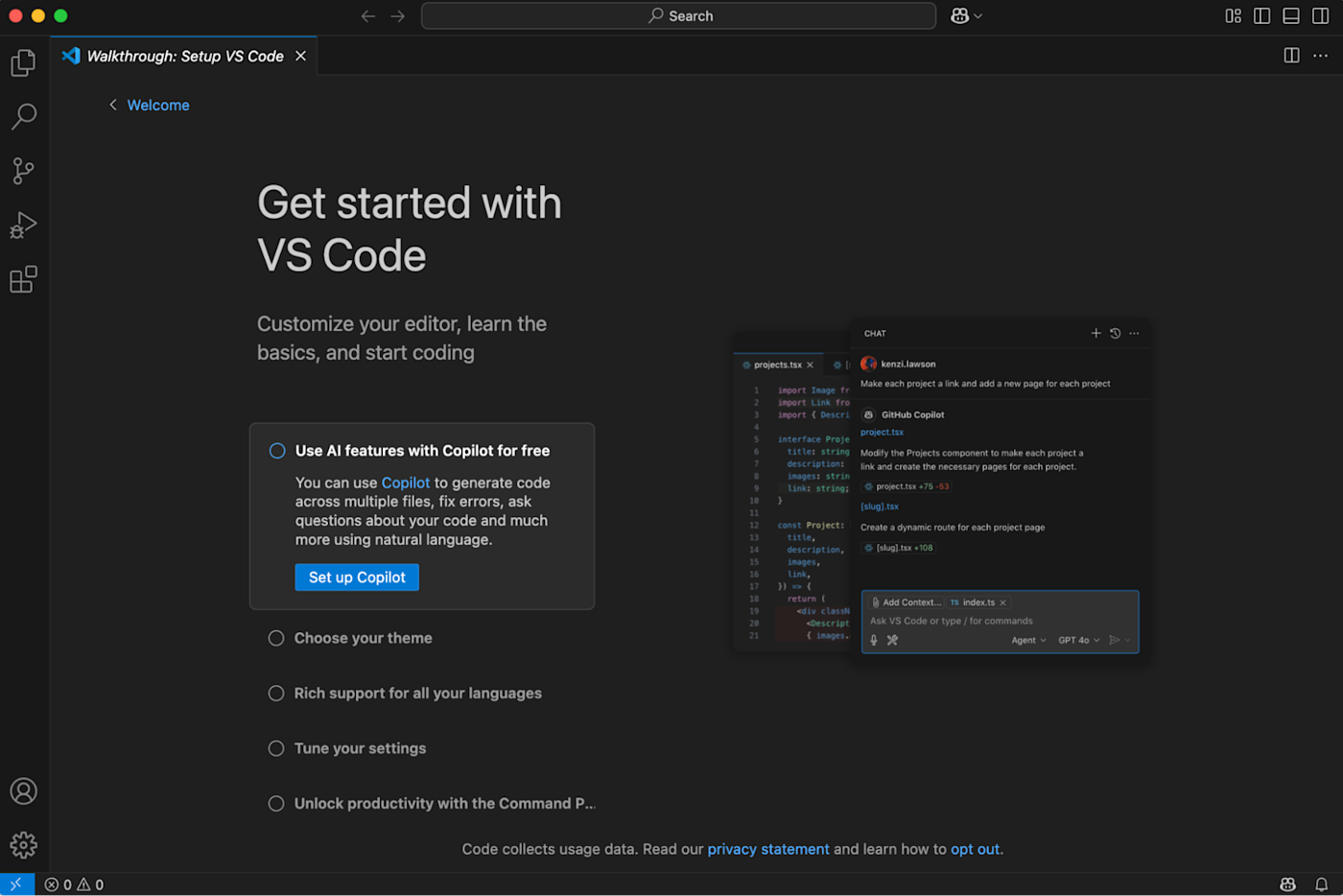Screen dimensions: 1343x896
Task: Open the Copilot title bar dropdown chevron
Action: tap(978, 16)
